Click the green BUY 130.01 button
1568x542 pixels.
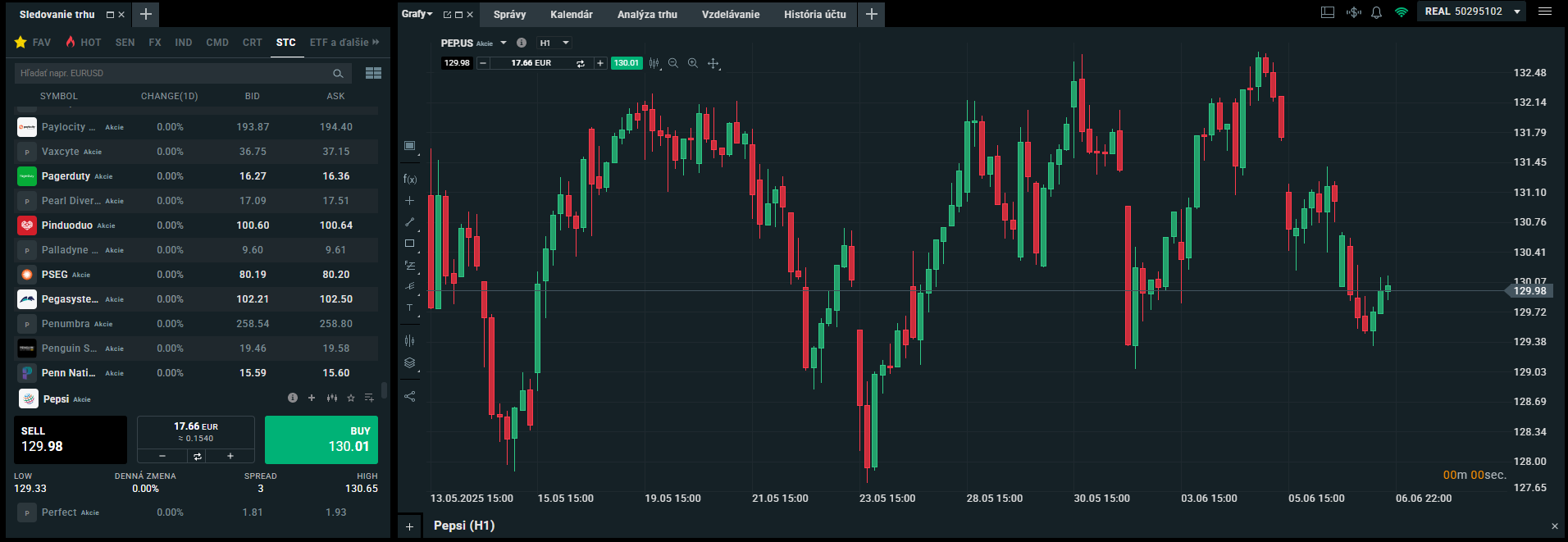pyautogui.click(x=321, y=440)
